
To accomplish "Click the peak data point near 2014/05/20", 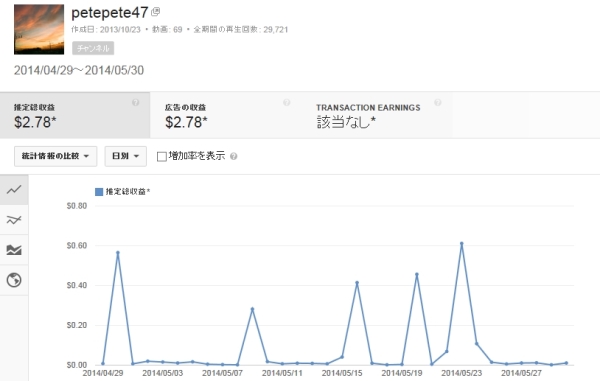I will click(417, 274).
